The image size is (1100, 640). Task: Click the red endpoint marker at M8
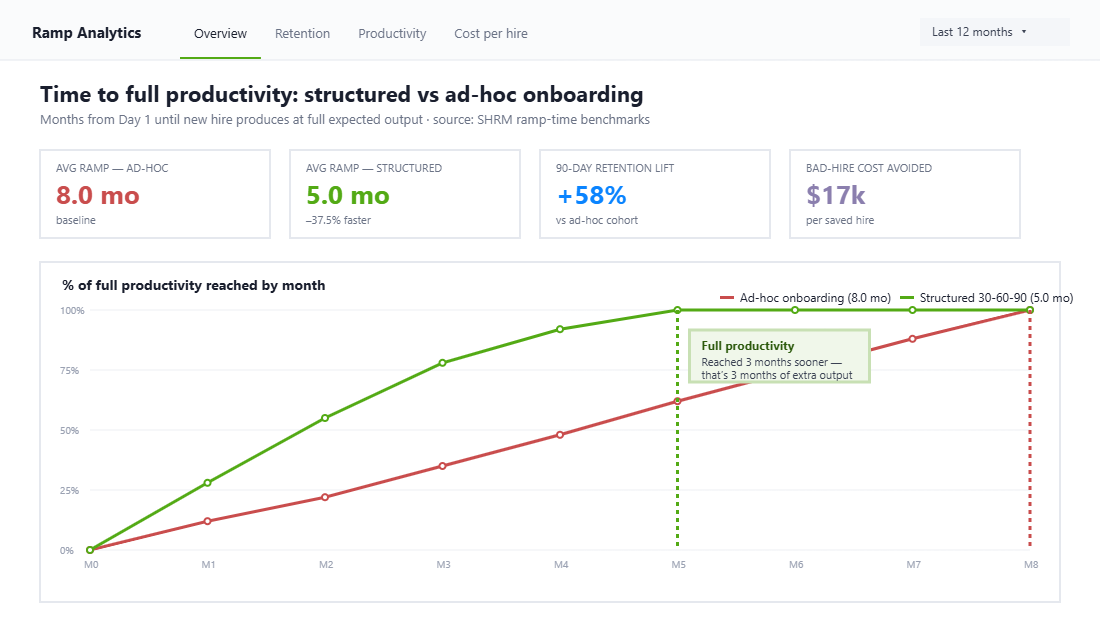[x=1030, y=310]
